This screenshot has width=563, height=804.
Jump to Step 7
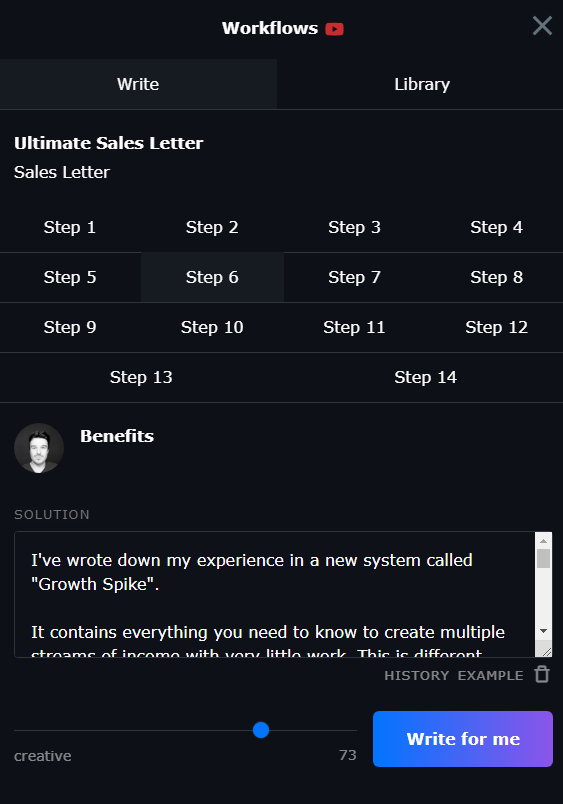point(354,277)
